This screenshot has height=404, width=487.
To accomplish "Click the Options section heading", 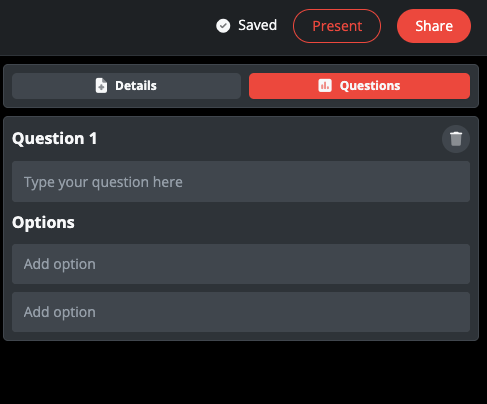I will (43, 222).
